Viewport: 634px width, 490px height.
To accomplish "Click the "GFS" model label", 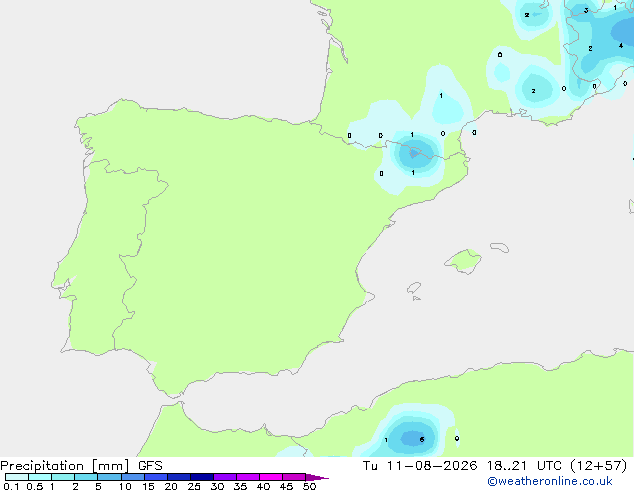I will (x=150, y=466).
